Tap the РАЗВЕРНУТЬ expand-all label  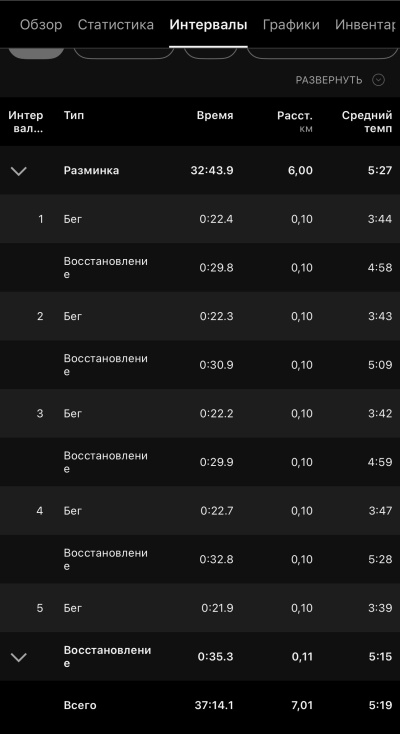point(329,80)
